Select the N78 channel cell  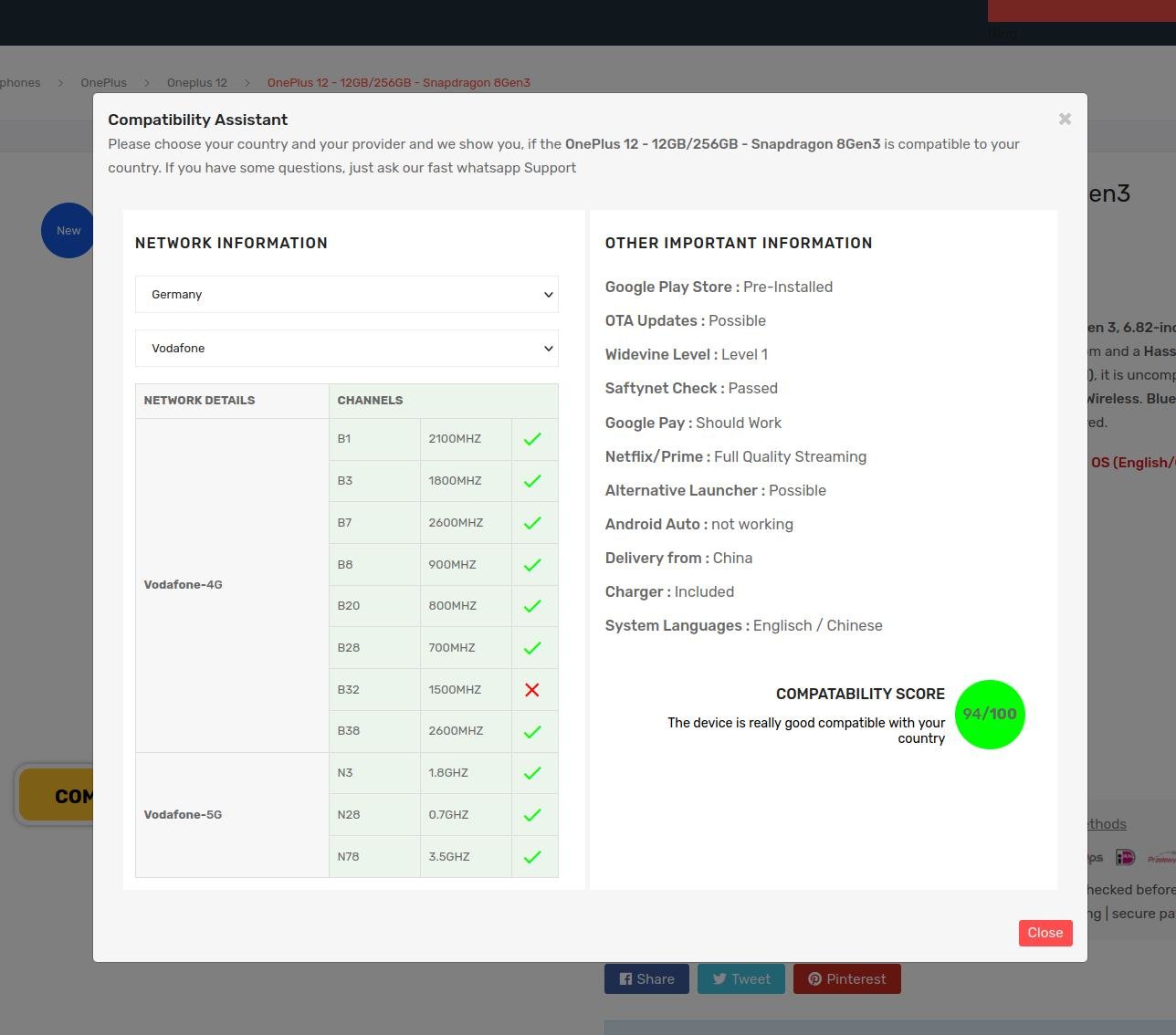[374, 857]
